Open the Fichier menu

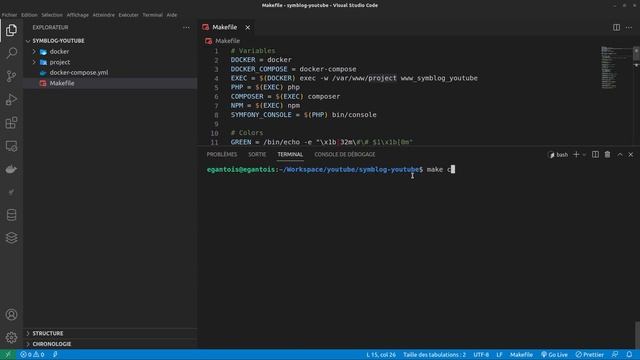pyautogui.click(x=9, y=15)
